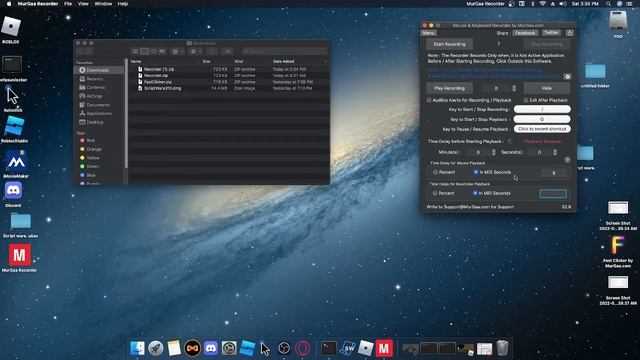Open the Discord desktop icon

13,191
